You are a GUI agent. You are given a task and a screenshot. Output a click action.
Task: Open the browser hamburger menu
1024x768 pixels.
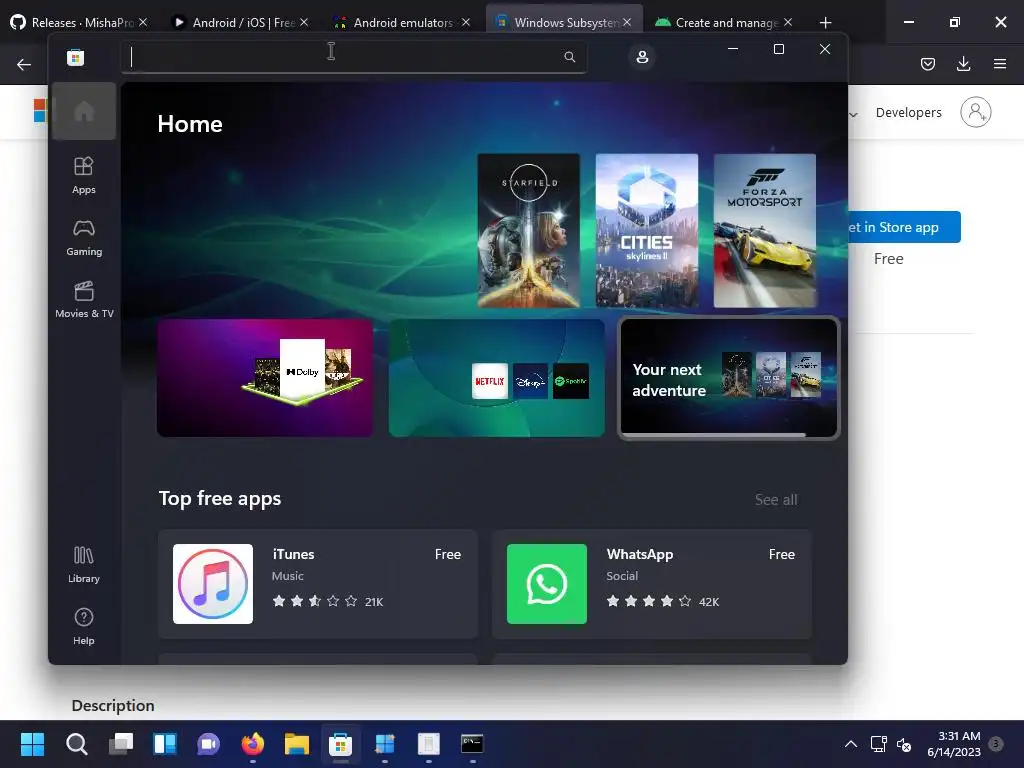click(x=1000, y=64)
